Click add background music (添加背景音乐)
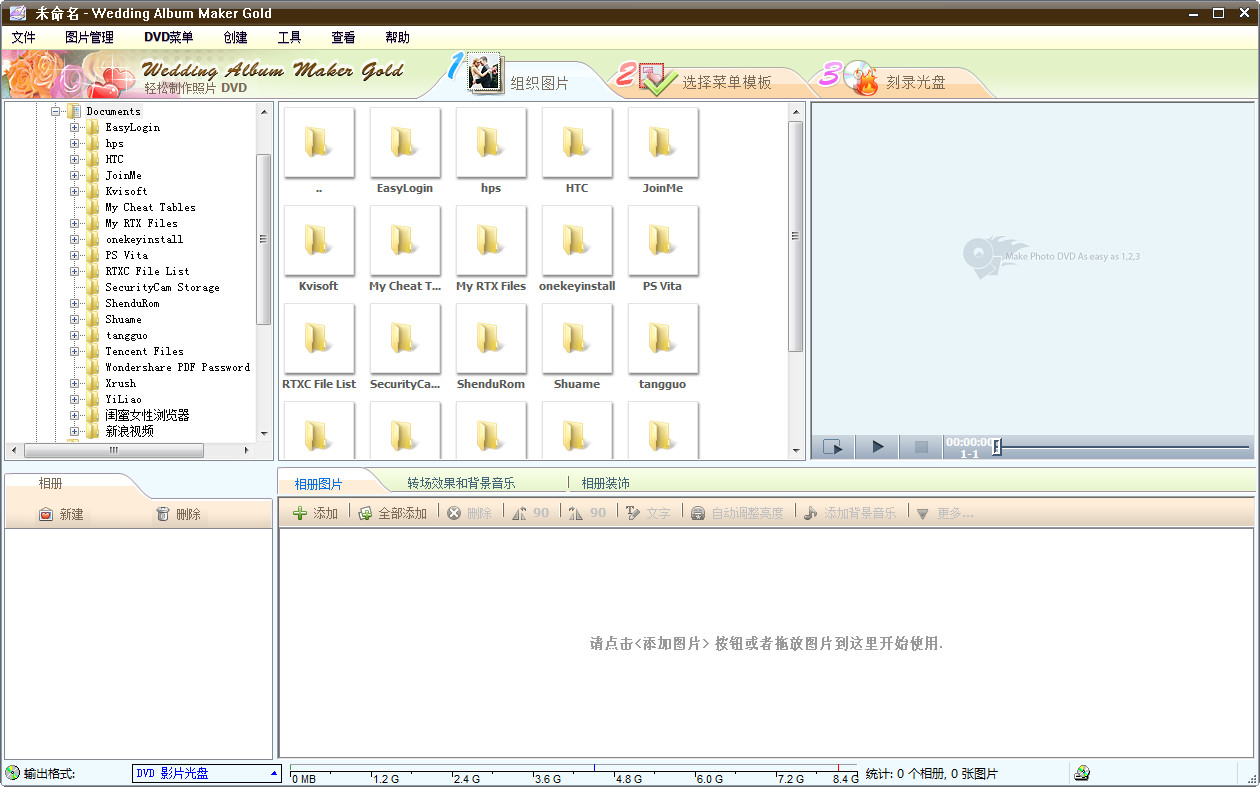Viewport: 1260px width, 787px height. click(x=850, y=513)
